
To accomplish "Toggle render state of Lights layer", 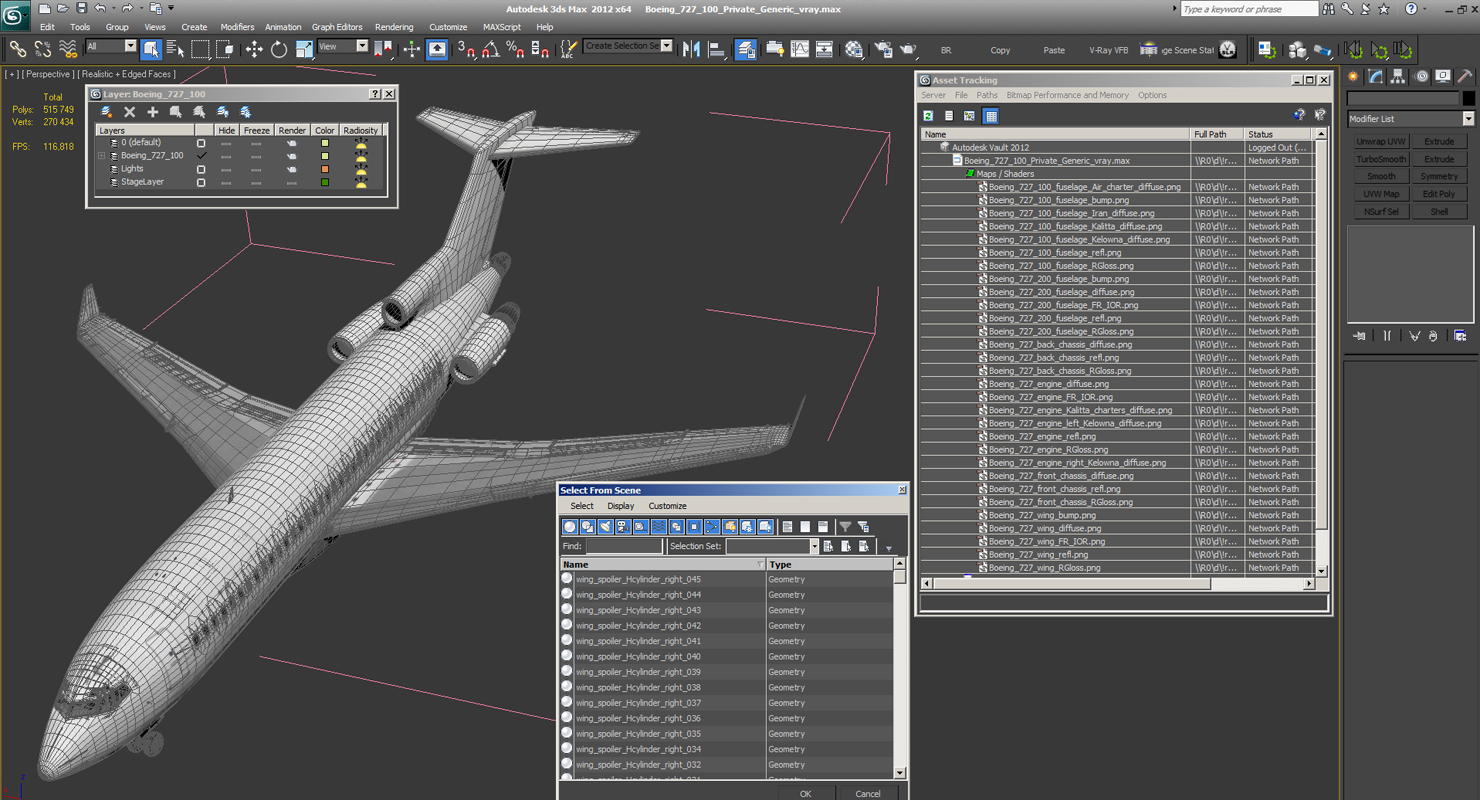I will click(x=292, y=169).
